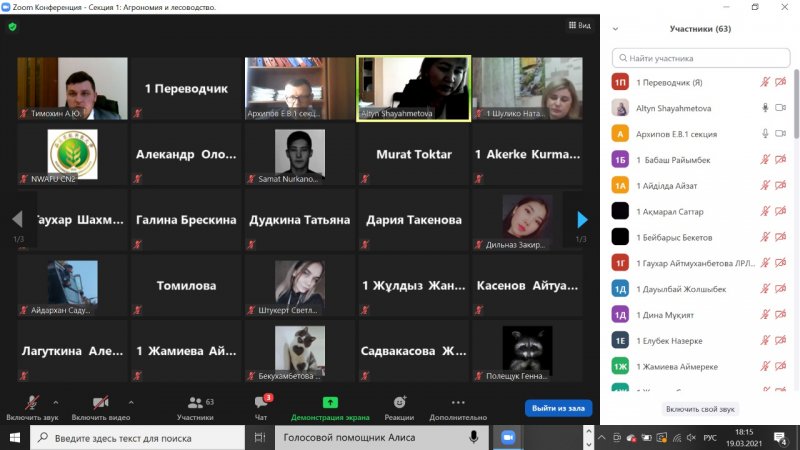Collapse the Участники panel header chevron
The height and width of the screenshot is (450, 800).
(x=615, y=29)
